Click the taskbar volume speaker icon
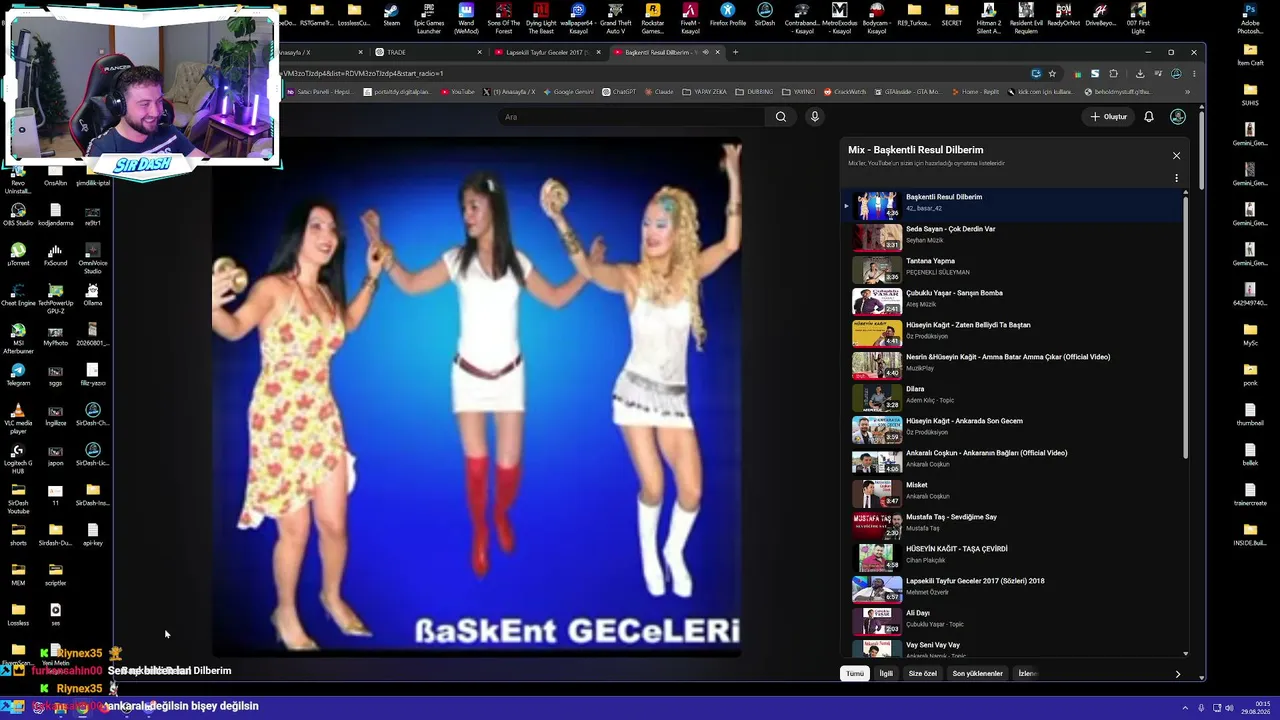This screenshot has width=1280, height=720. point(1229,708)
